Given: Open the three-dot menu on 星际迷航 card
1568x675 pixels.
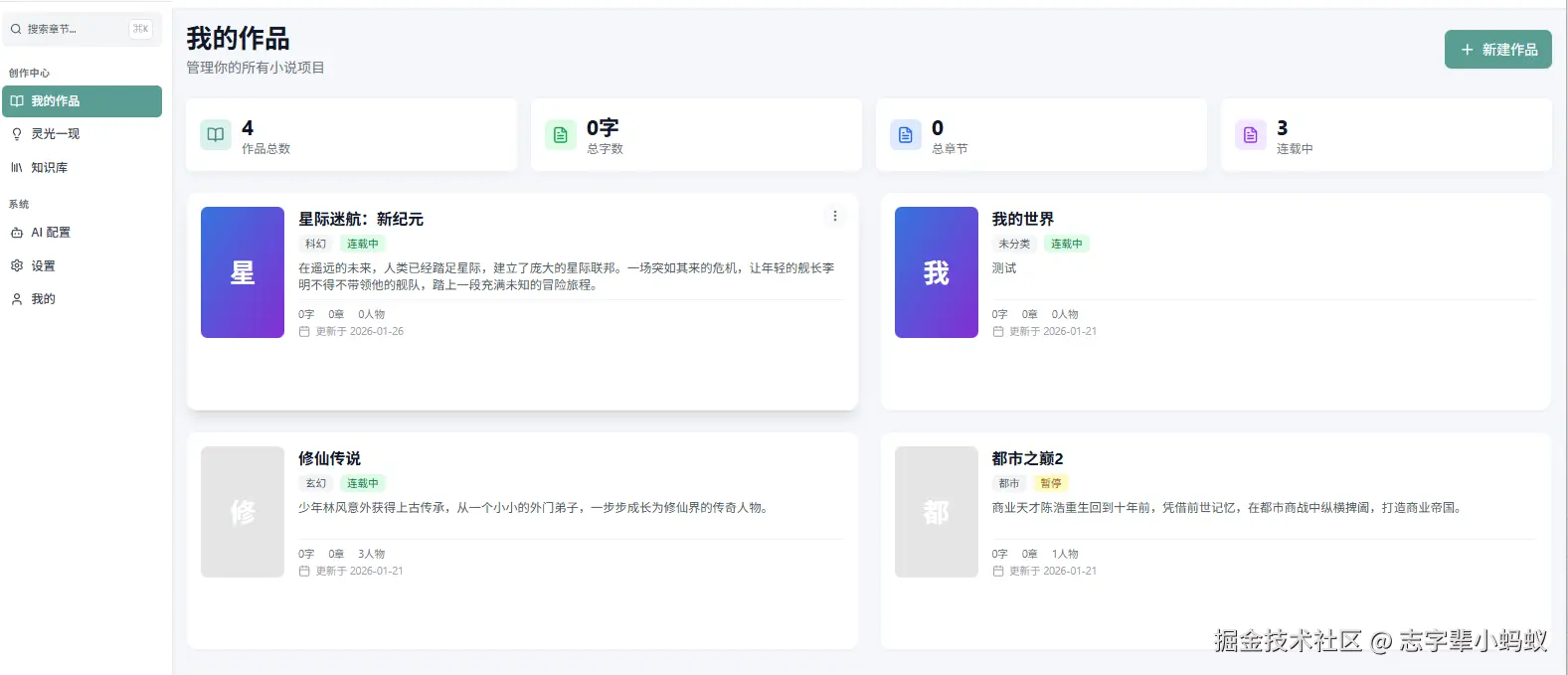Looking at the screenshot, I should (835, 216).
